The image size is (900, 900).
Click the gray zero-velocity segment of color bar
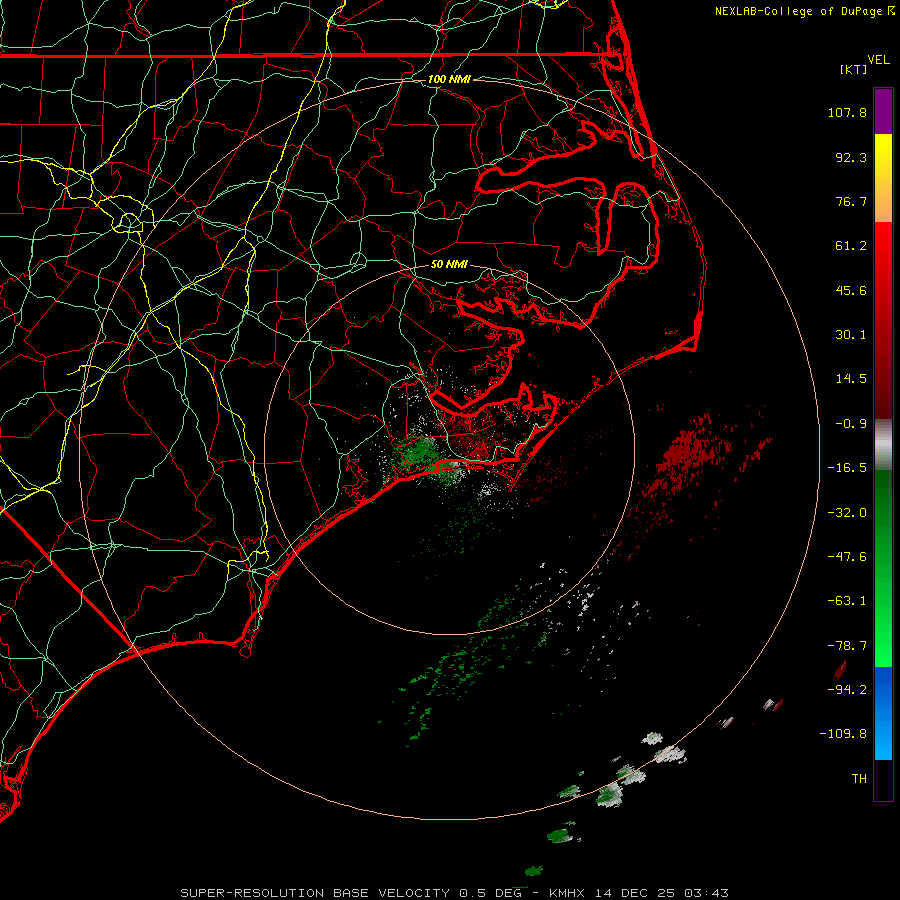tap(883, 444)
